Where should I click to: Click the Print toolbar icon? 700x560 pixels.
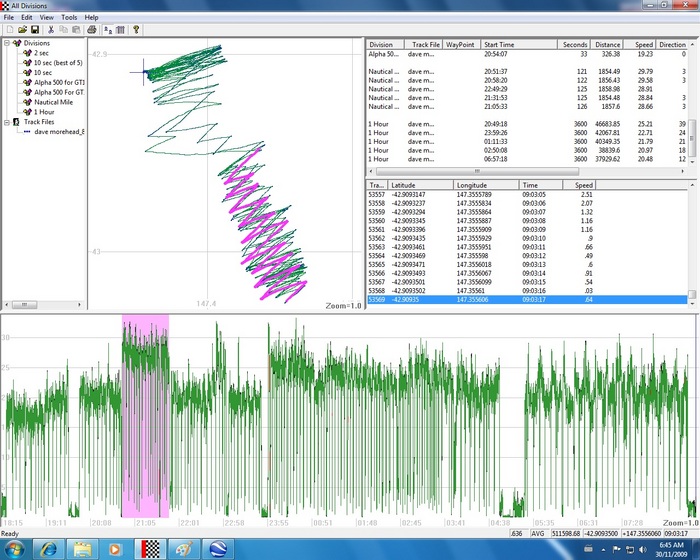click(92, 30)
